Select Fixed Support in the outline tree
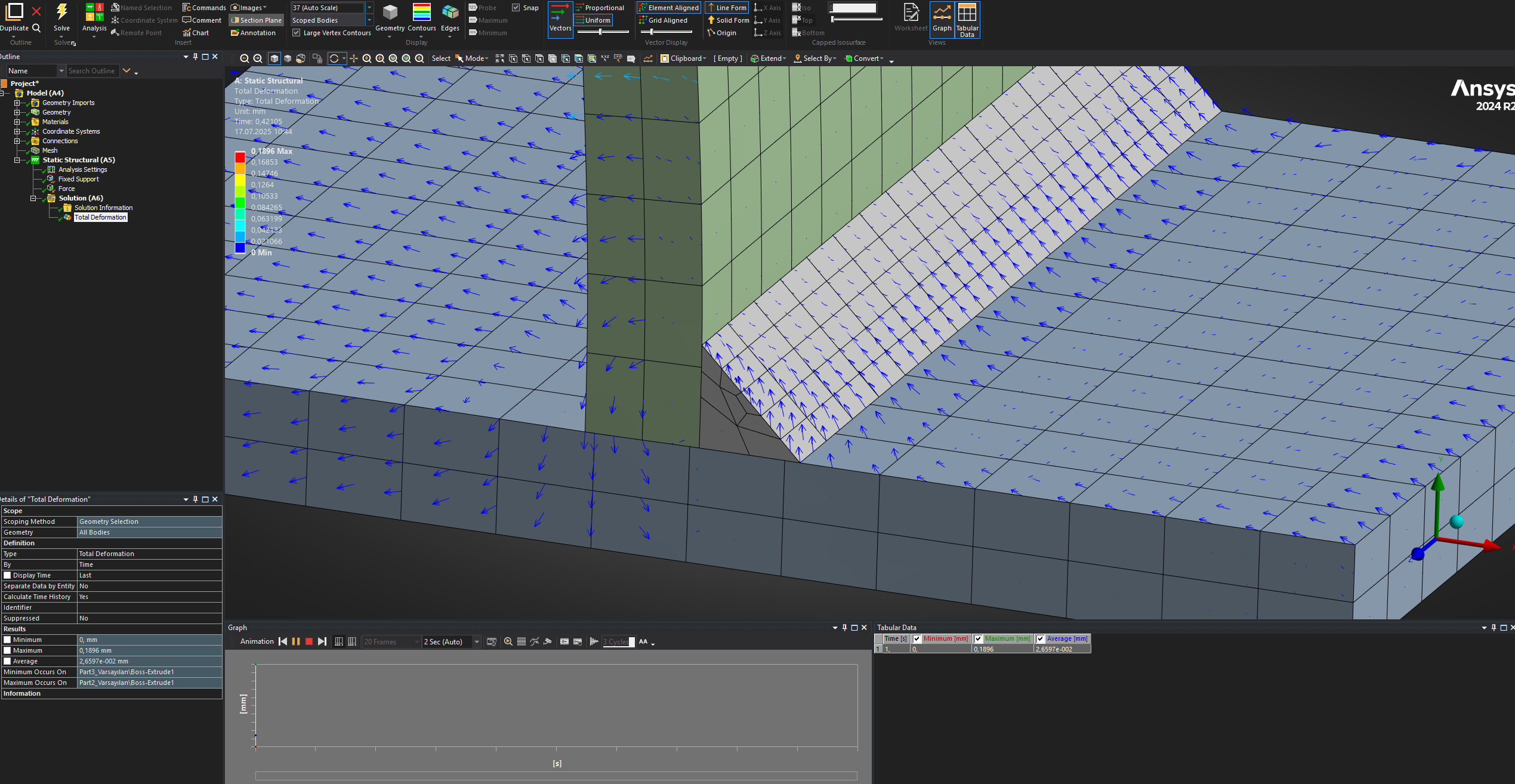Image resolution: width=1515 pixels, height=784 pixels. (x=78, y=179)
